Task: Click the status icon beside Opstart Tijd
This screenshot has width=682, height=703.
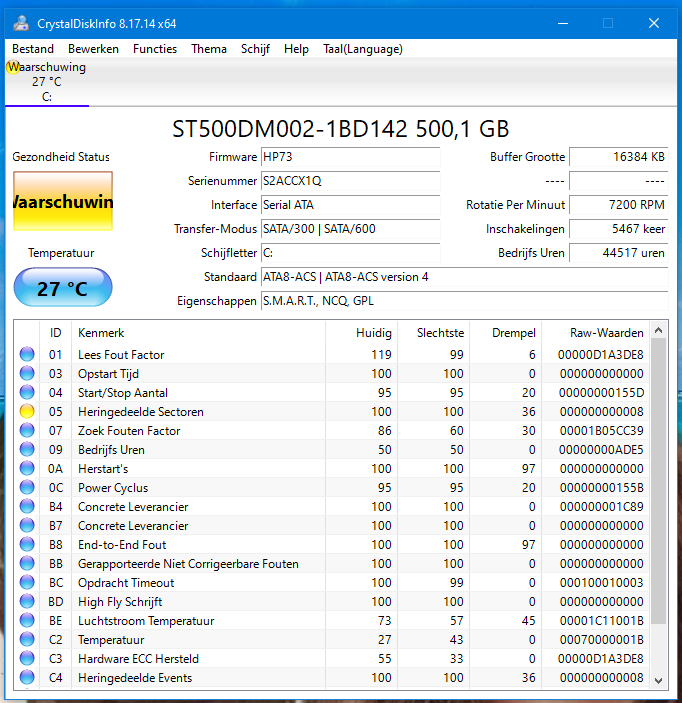Action: [27, 373]
